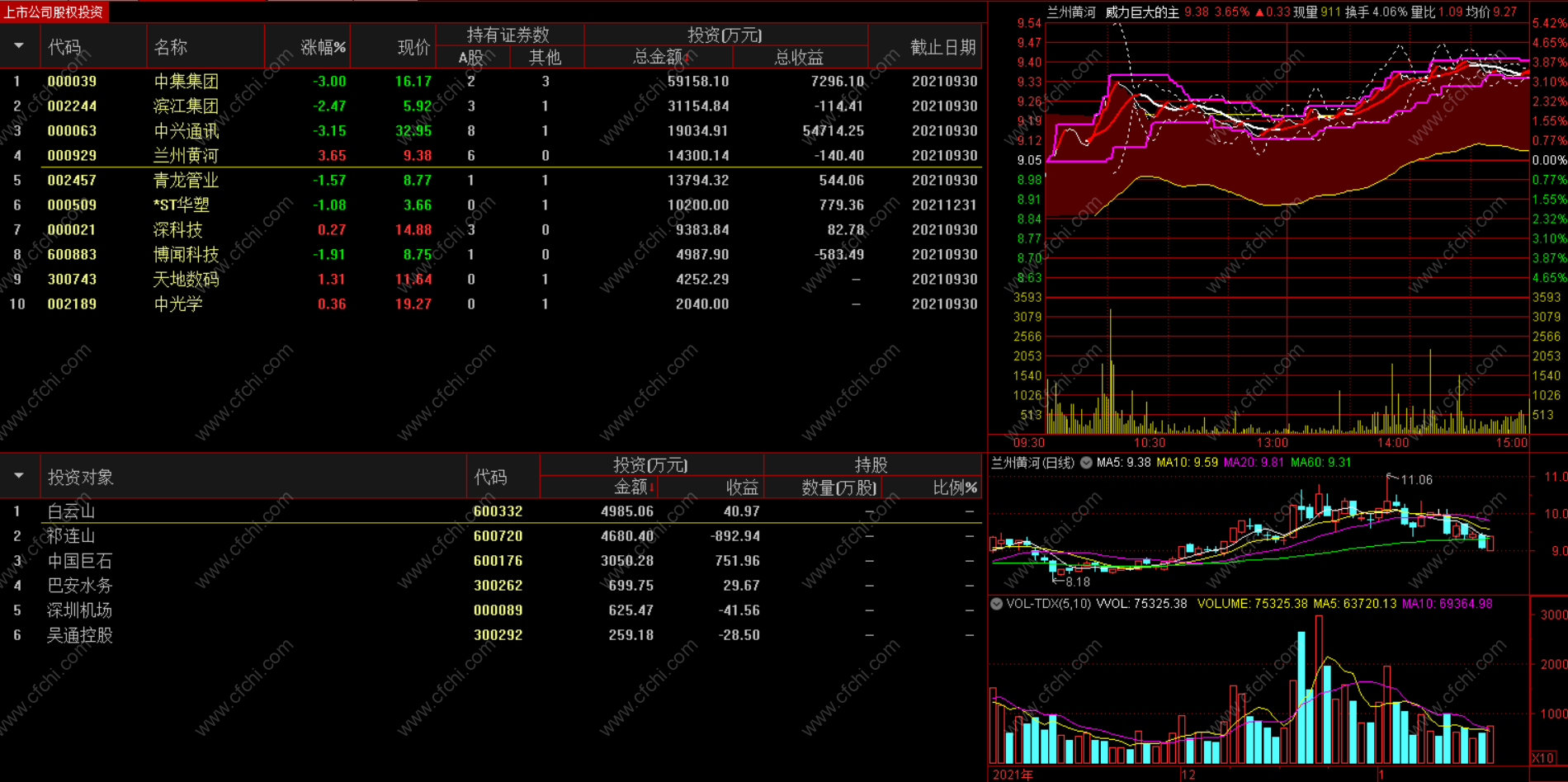This screenshot has height=782, width=1568.
Task: Sort lower table by 投资对象 header
Action: pyautogui.click(x=81, y=477)
